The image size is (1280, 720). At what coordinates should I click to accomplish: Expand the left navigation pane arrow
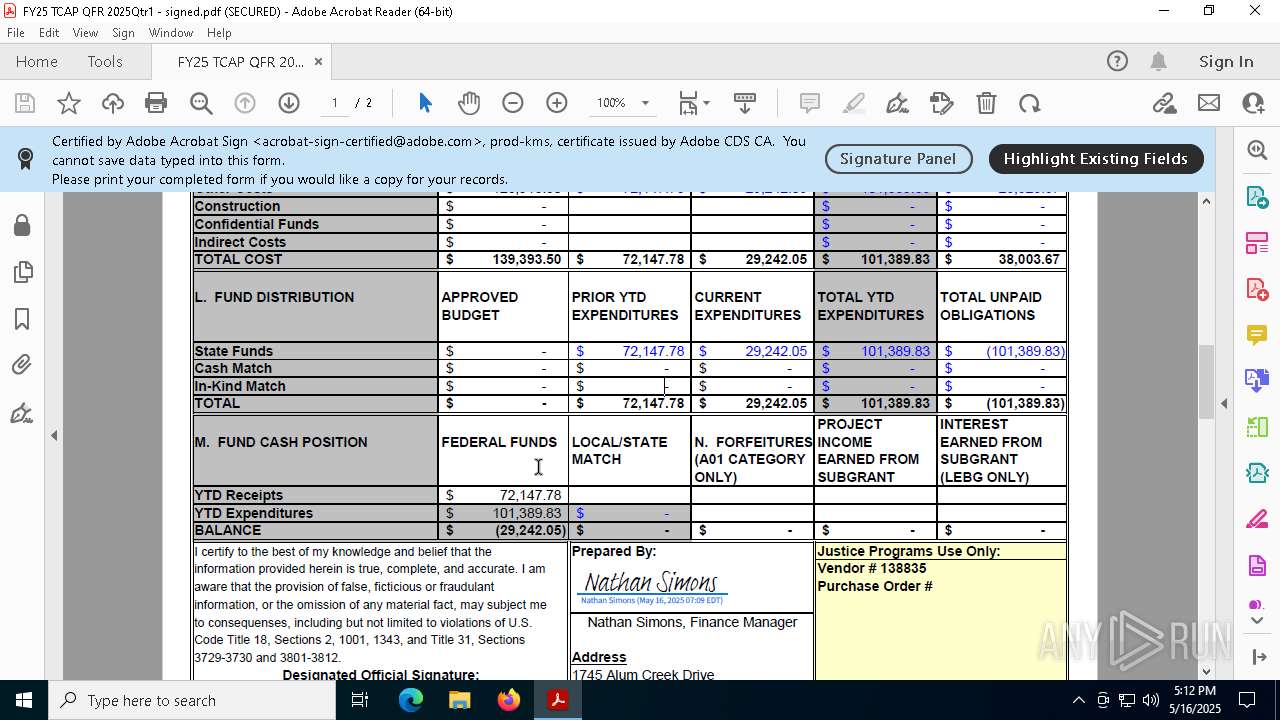[54, 435]
